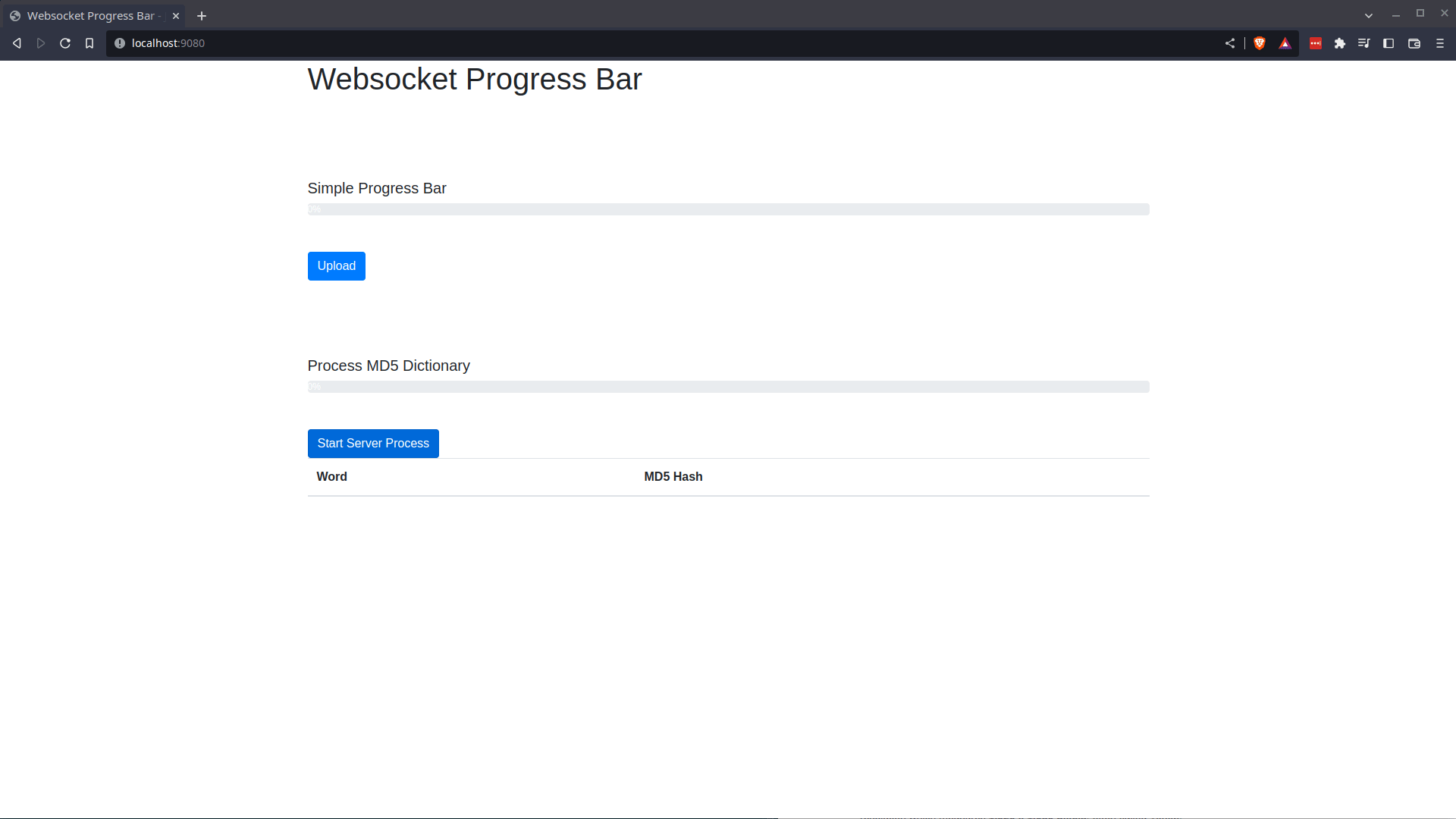Click the Upload button
Image resolution: width=1456 pixels, height=819 pixels.
(337, 266)
